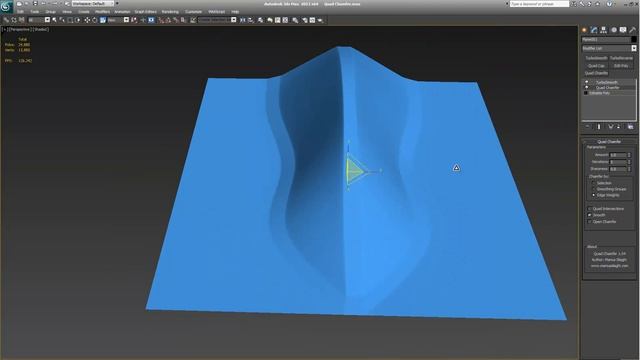The width and height of the screenshot is (640, 360).
Task: Click the TurboSmooth modifier set button
Action: coord(596,58)
